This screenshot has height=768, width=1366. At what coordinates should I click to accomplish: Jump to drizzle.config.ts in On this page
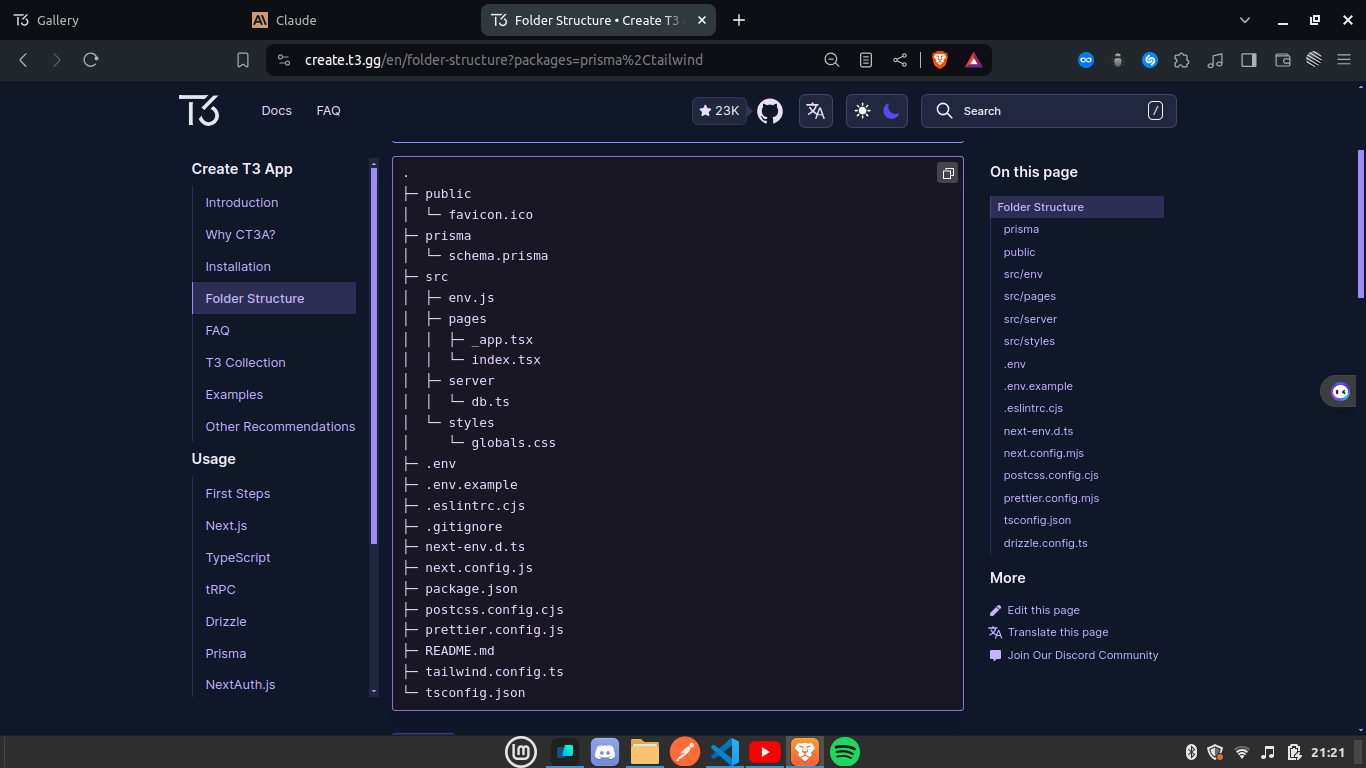1045,543
